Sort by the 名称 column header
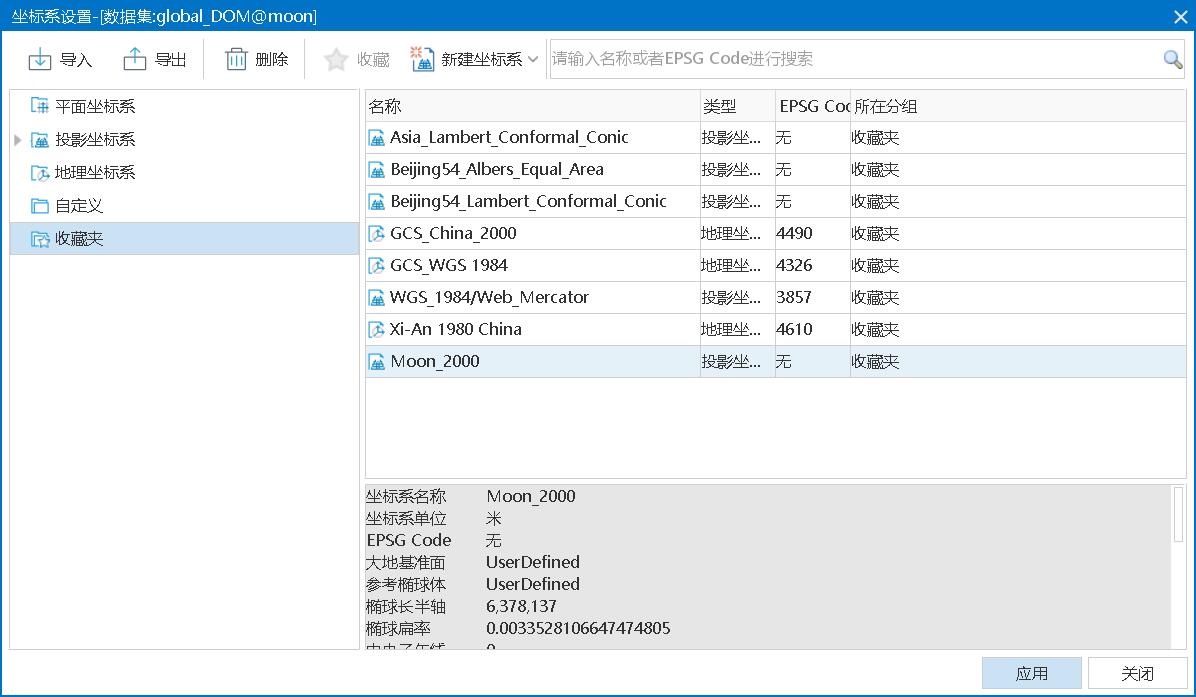1196x697 pixels. tap(532, 107)
